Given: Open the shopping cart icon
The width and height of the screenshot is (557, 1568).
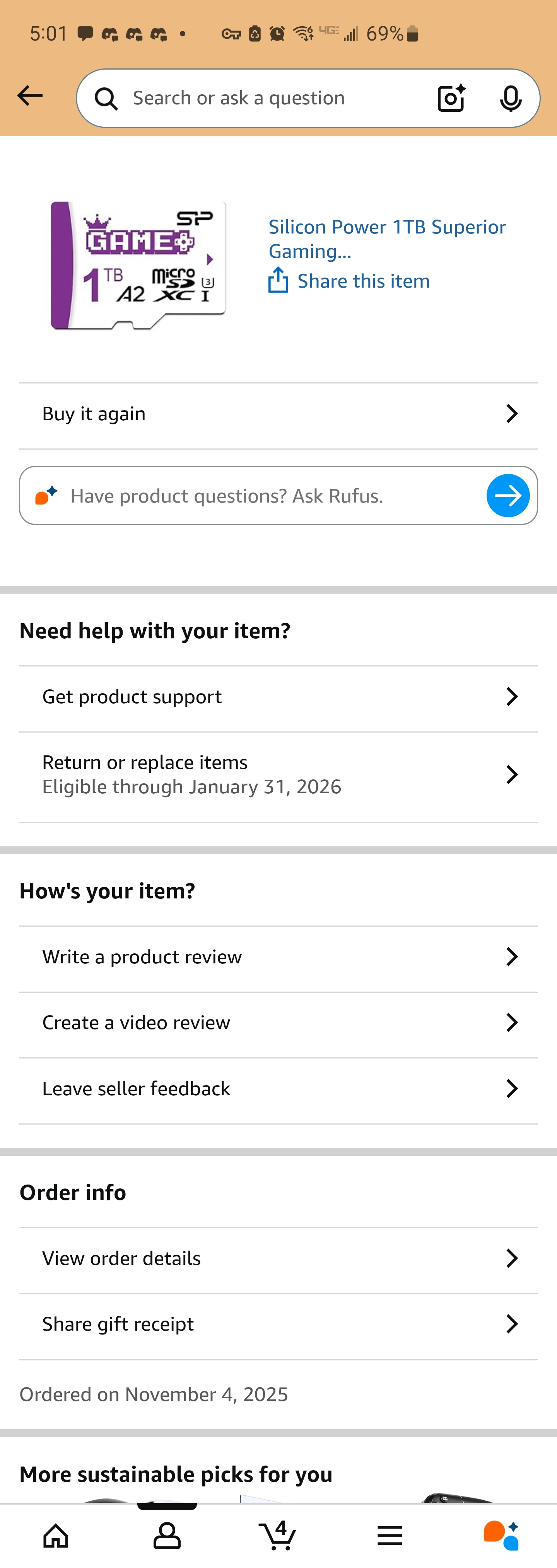Looking at the screenshot, I should 278,1535.
